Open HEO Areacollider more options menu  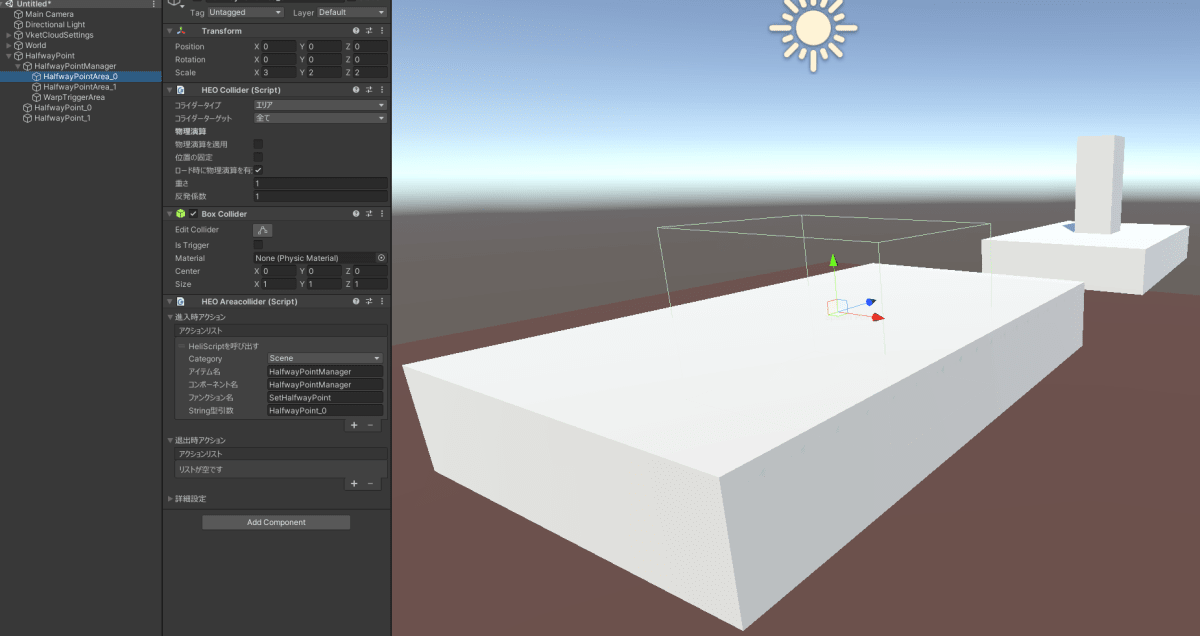point(382,301)
